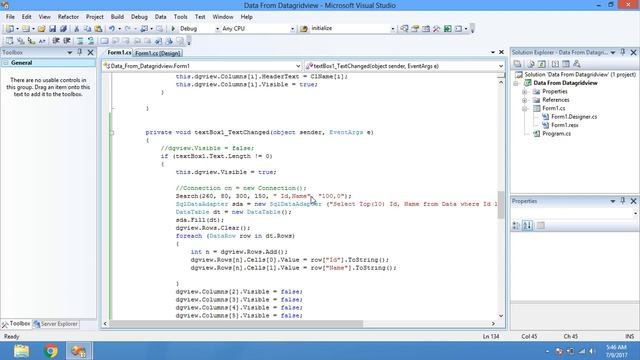The width and height of the screenshot is (640, 360).
Task: Click the Start Page green toolbar icon
Action: point(448,29)
